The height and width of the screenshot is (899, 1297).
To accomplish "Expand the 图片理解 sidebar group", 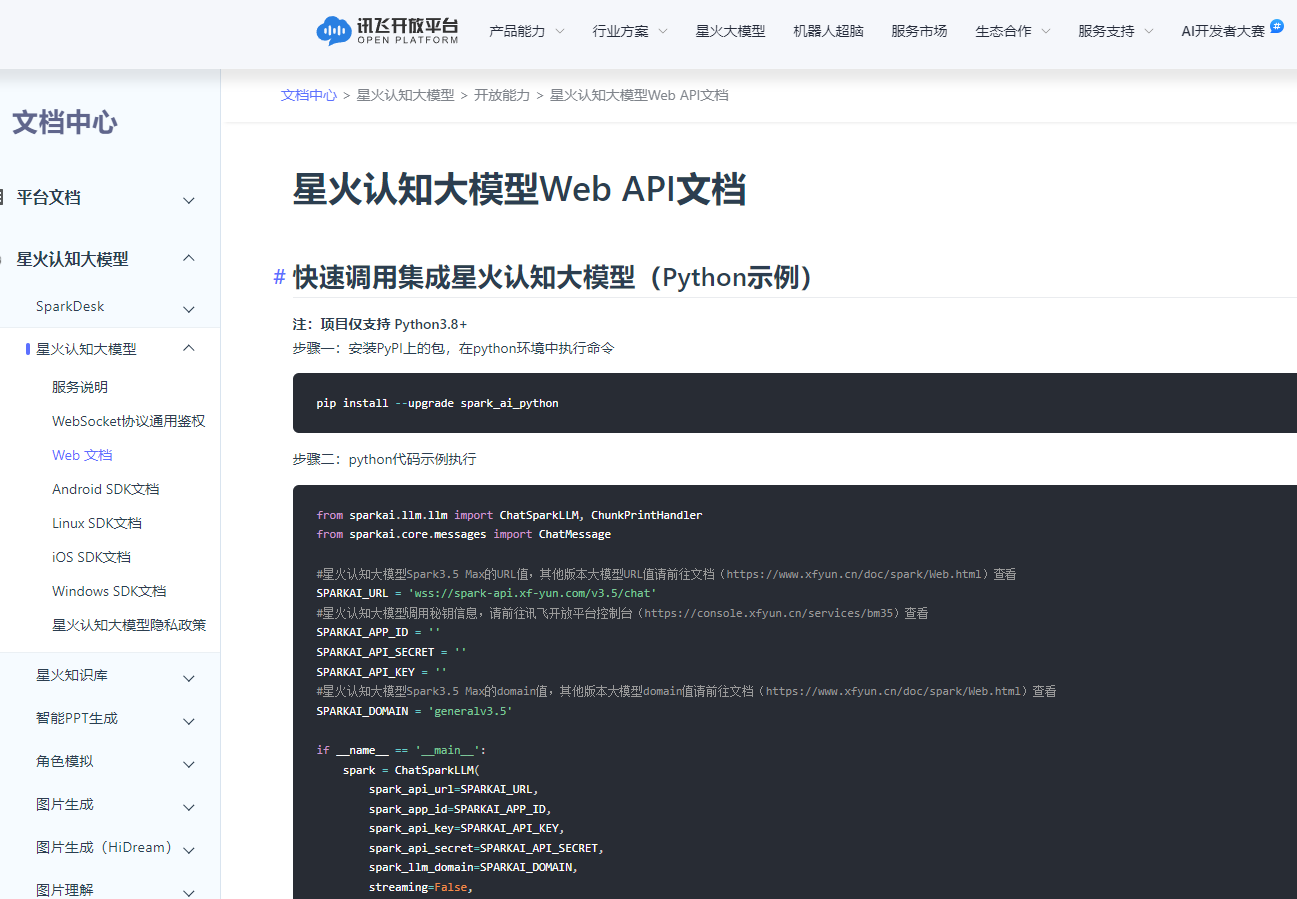I will coord(189,891).
